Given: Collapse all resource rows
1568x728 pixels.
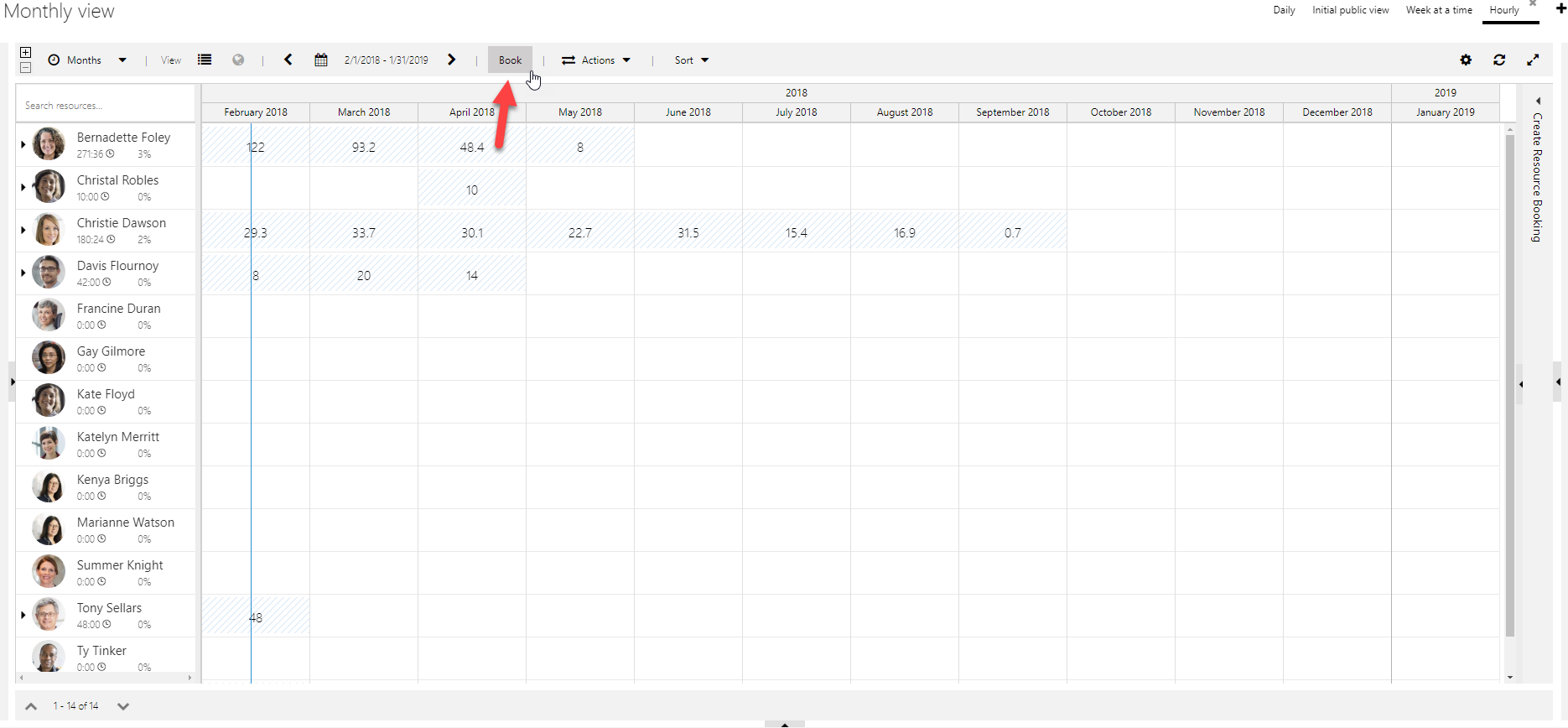Looking at the screenshot, I should point(26,68).
